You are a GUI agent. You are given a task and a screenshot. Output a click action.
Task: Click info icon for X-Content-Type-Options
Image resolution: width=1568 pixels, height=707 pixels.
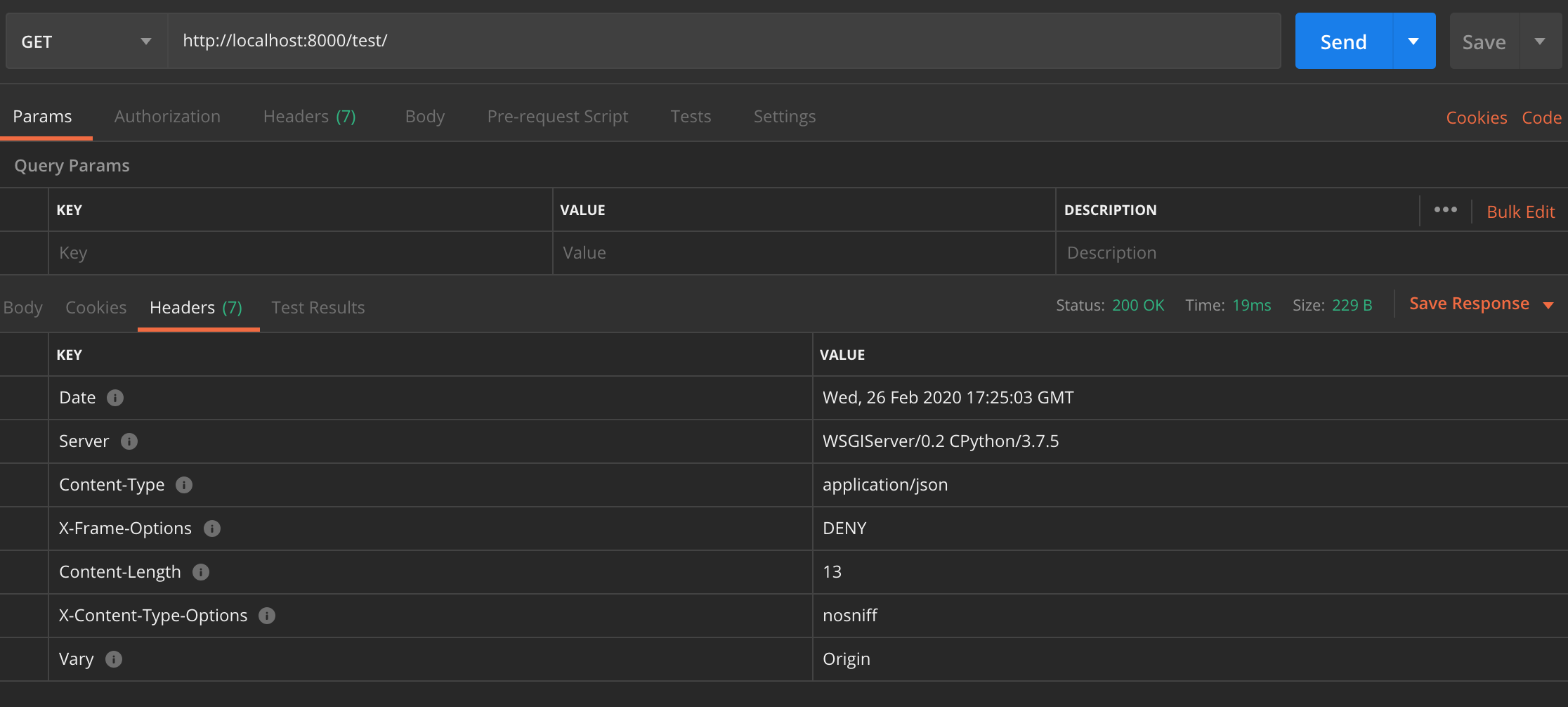click(x=266, y=616)
